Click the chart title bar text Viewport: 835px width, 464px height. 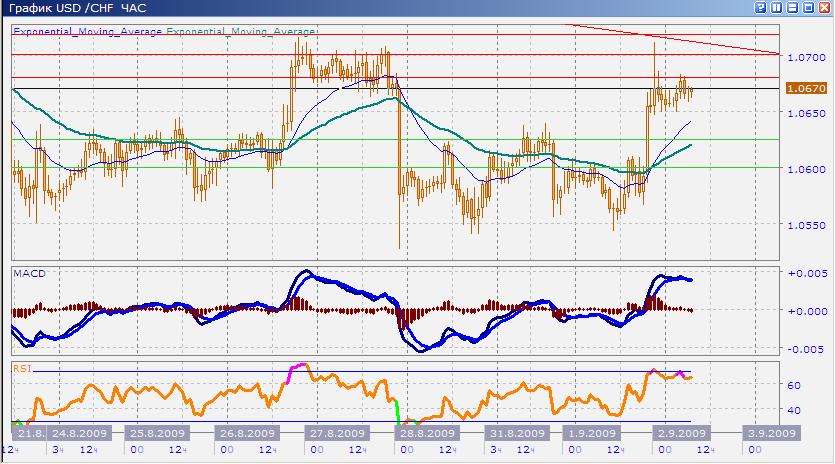tap(62, 8)
